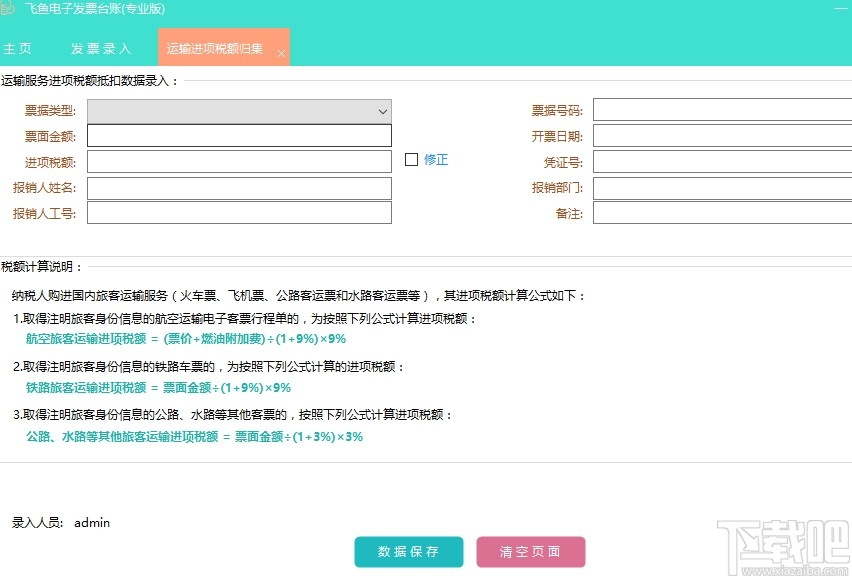Click the 票据号码 input field
This screenshot has width=852, height=576.
(x=722, y=110)
